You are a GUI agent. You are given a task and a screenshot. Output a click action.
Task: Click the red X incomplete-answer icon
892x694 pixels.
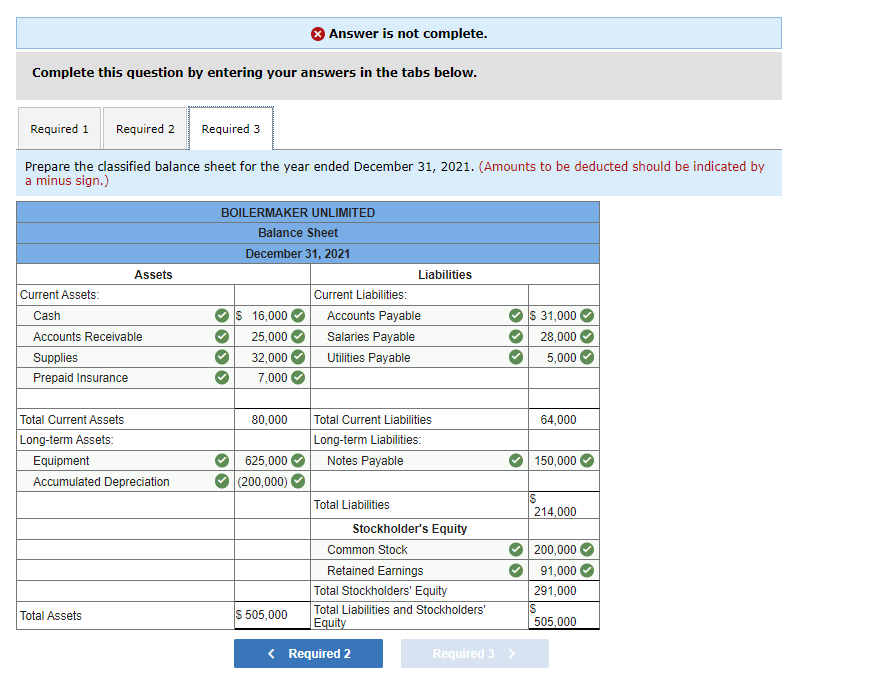pos(318,34)
